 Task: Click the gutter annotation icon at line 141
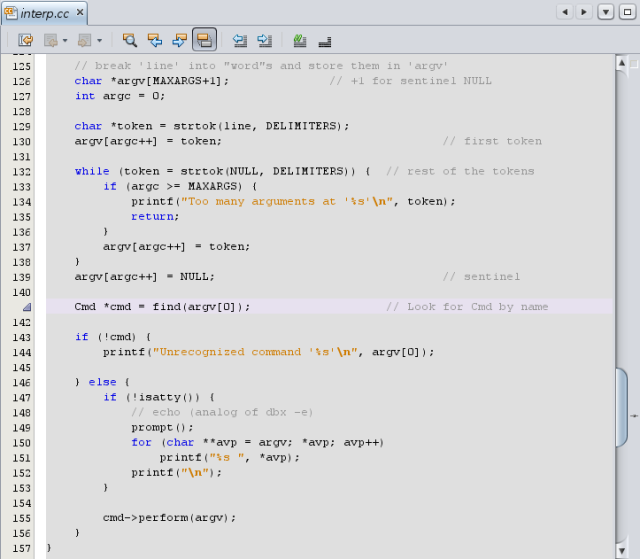pyautogui.click(x=27, y=307)
